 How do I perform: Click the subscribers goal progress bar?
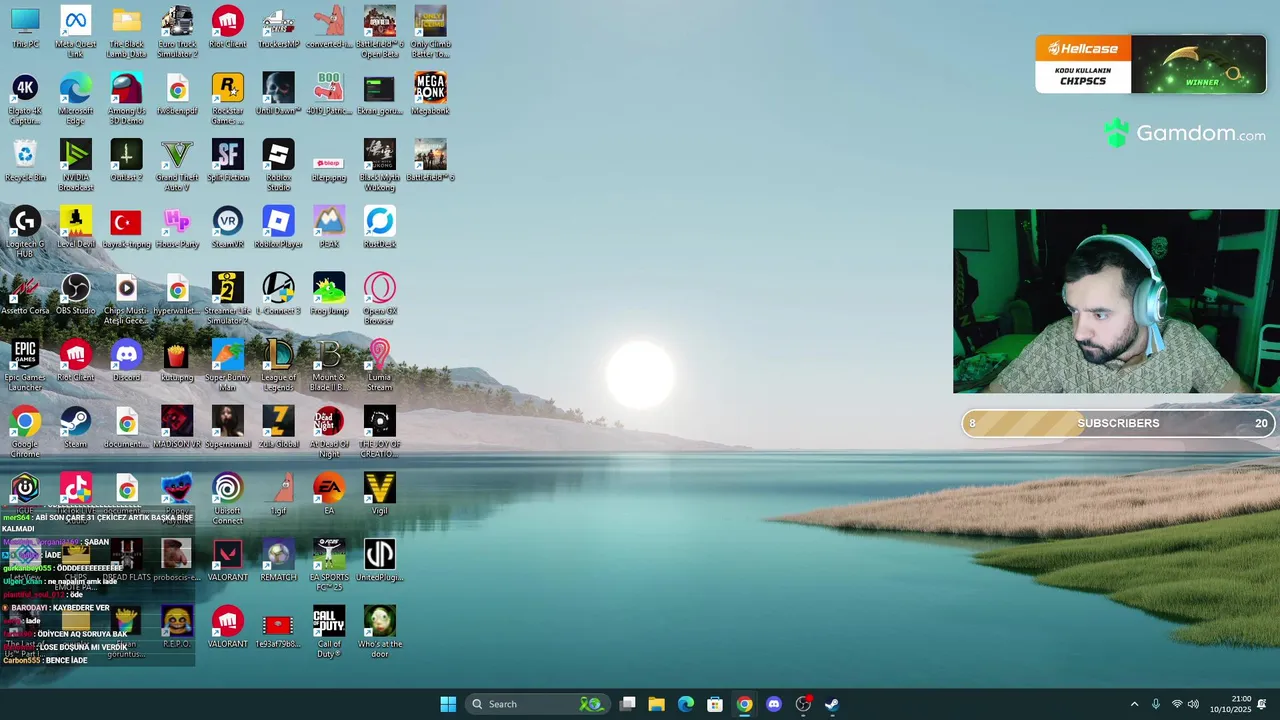pos(1118,423)
